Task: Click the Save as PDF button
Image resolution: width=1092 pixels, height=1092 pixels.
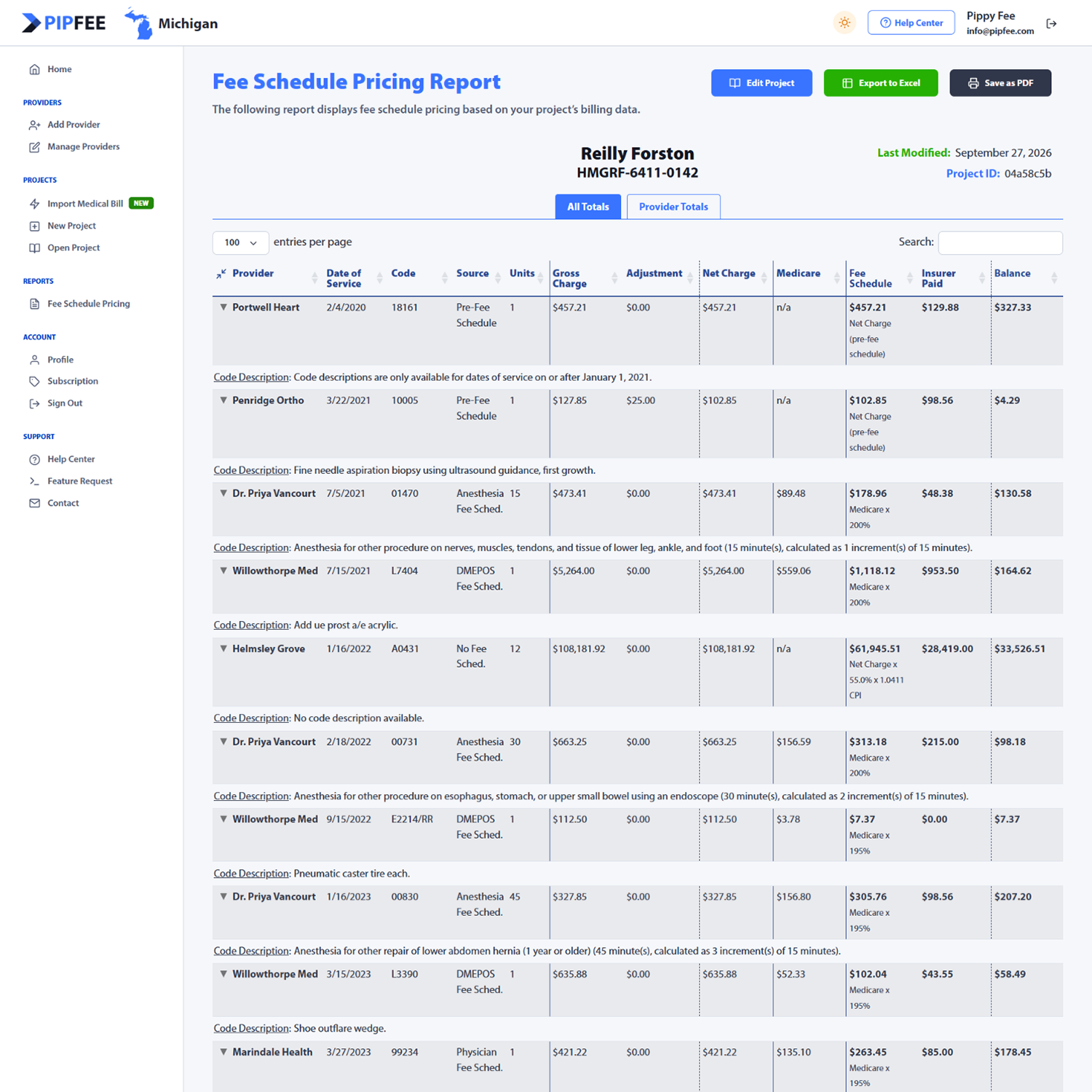Action: coord(1000,83)
